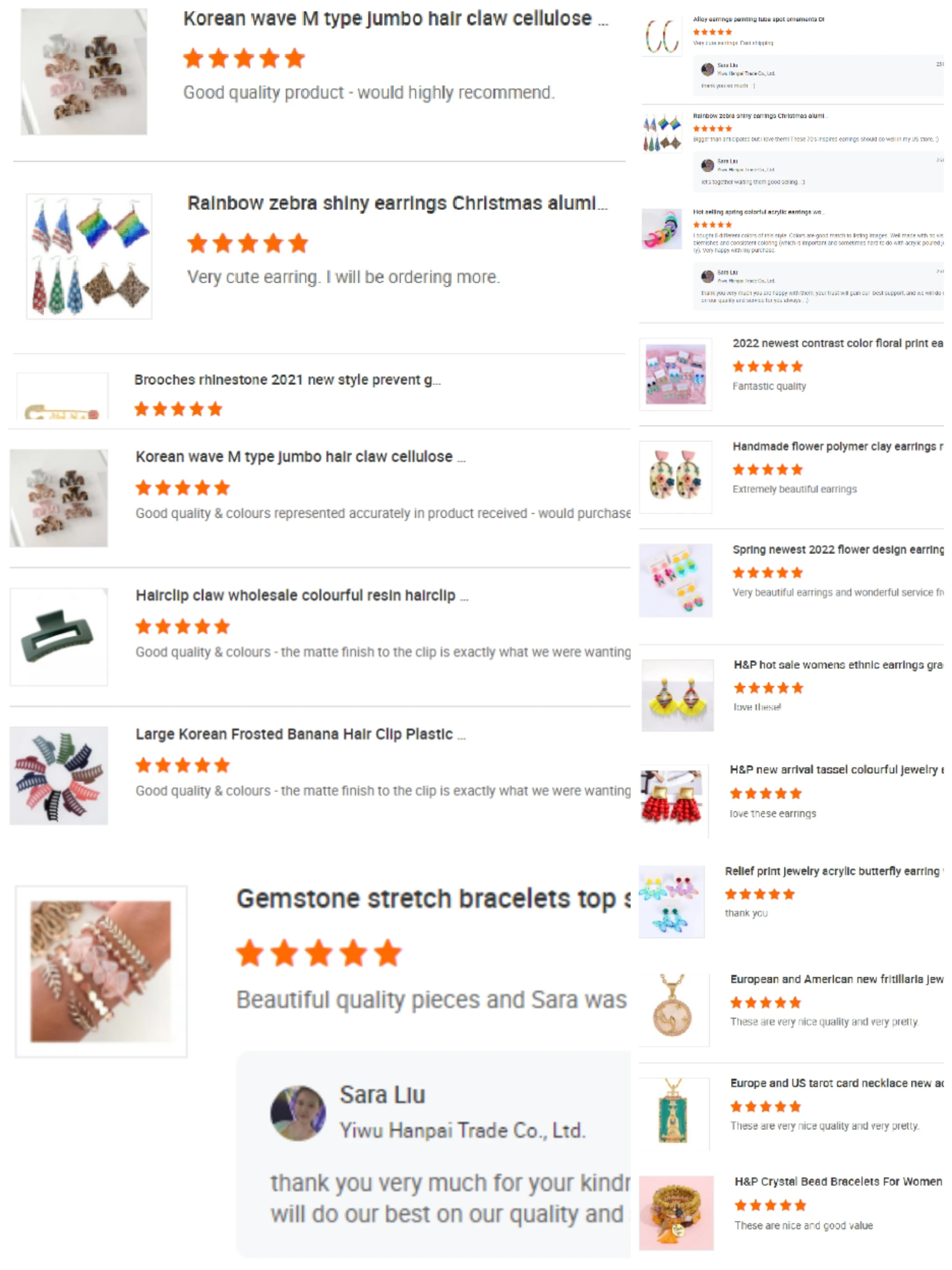The width and height of the screenshot is (952, 1270).
Task: Open Brooches rhinestone 2021 new style title
Action: click(x=287, y=380)
